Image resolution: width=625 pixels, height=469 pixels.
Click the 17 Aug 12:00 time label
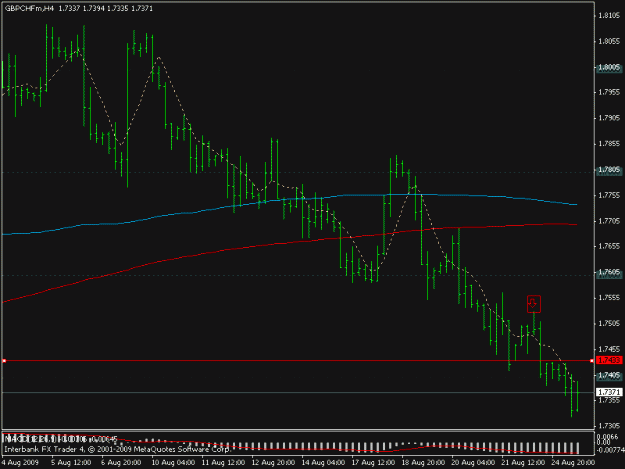coord(373,462)
